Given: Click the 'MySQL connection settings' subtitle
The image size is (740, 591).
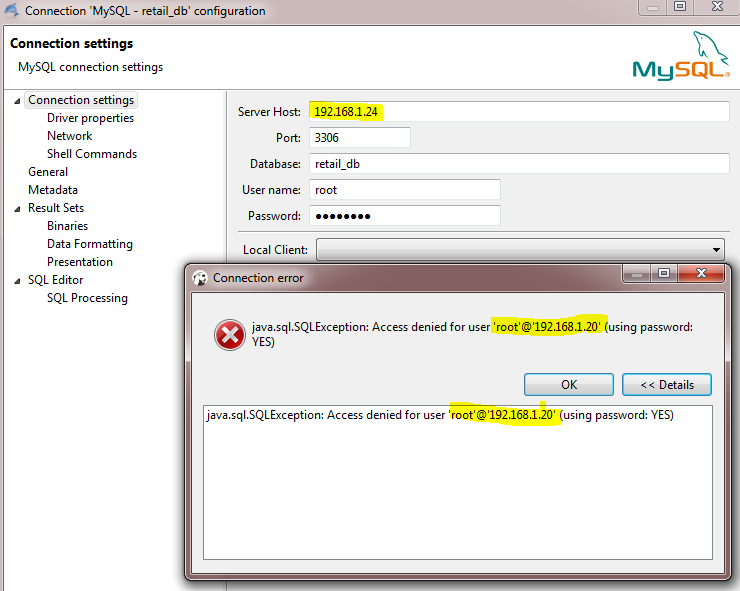Looking at the screenshot, I should 91,67.
